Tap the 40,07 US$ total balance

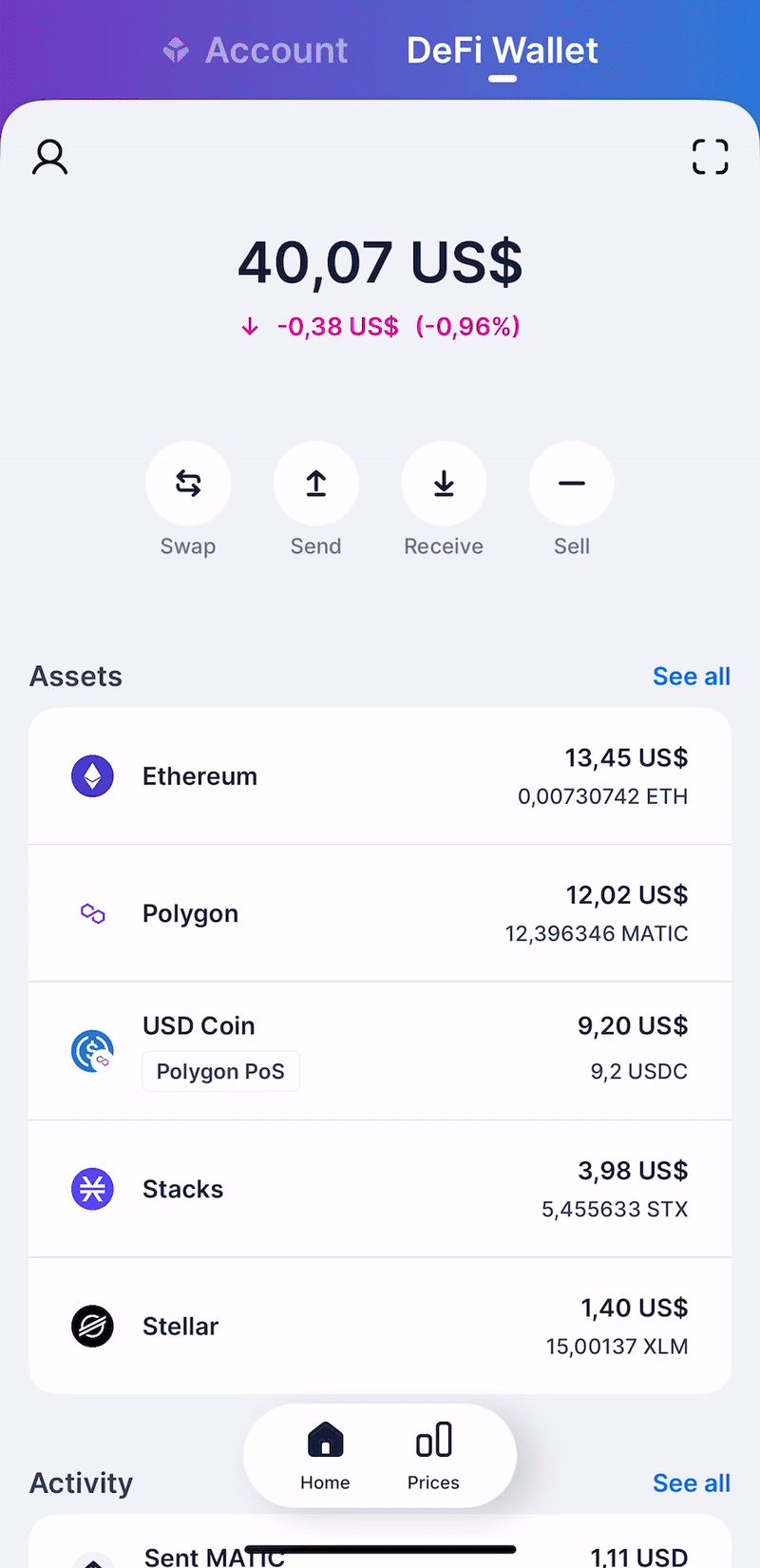[x=380, y=262]
